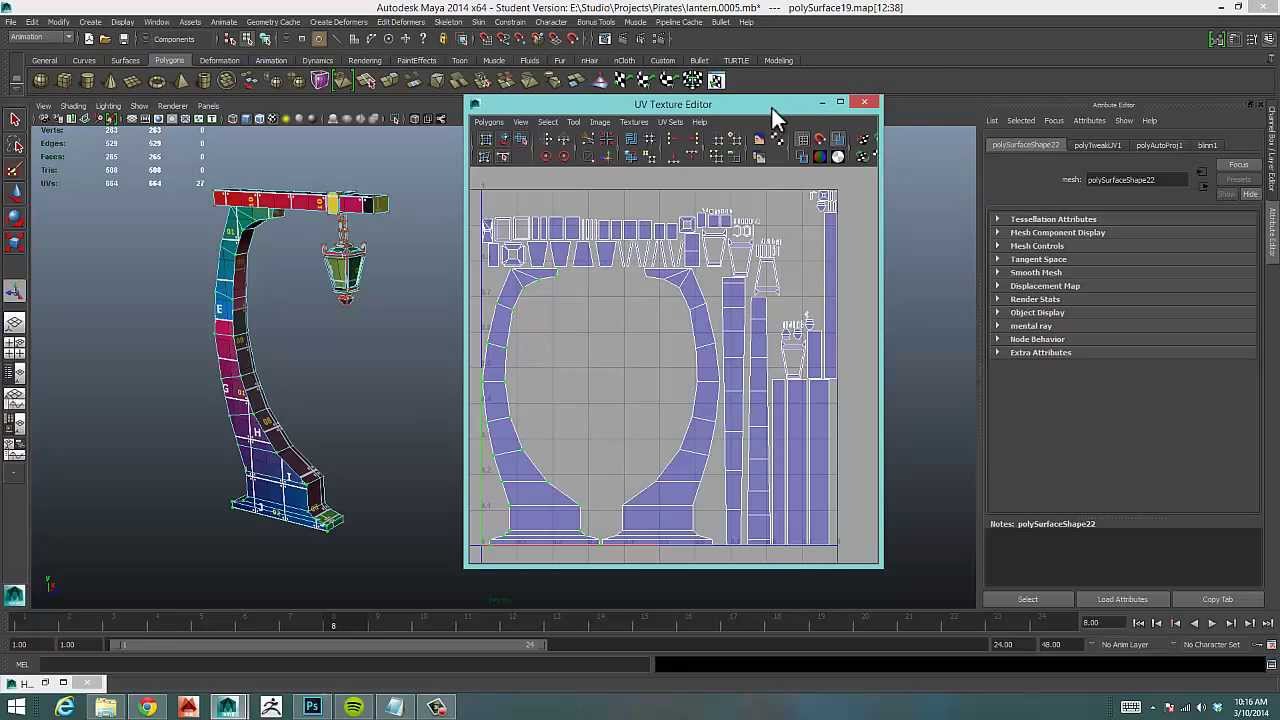Select the Move tool in toolbox
The height and width of the screenshot is (720, 1280).
(14, 193)
